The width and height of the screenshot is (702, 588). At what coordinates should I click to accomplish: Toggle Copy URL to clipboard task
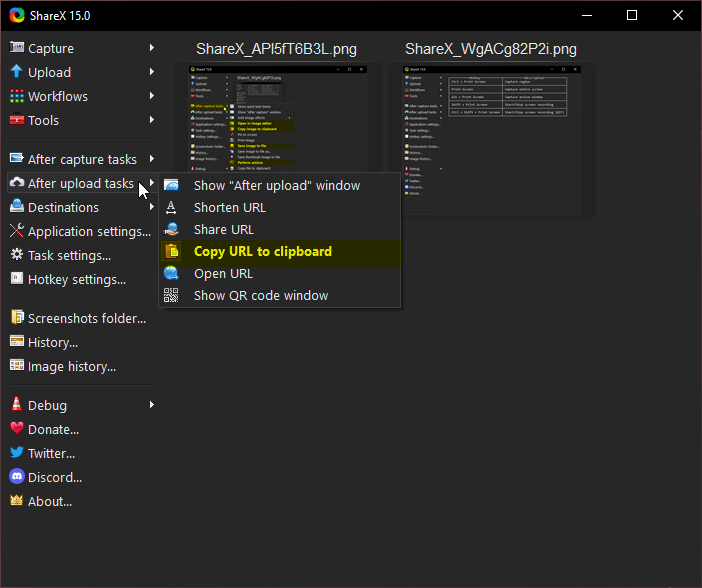pyautogui.click(x=262, y=251)
